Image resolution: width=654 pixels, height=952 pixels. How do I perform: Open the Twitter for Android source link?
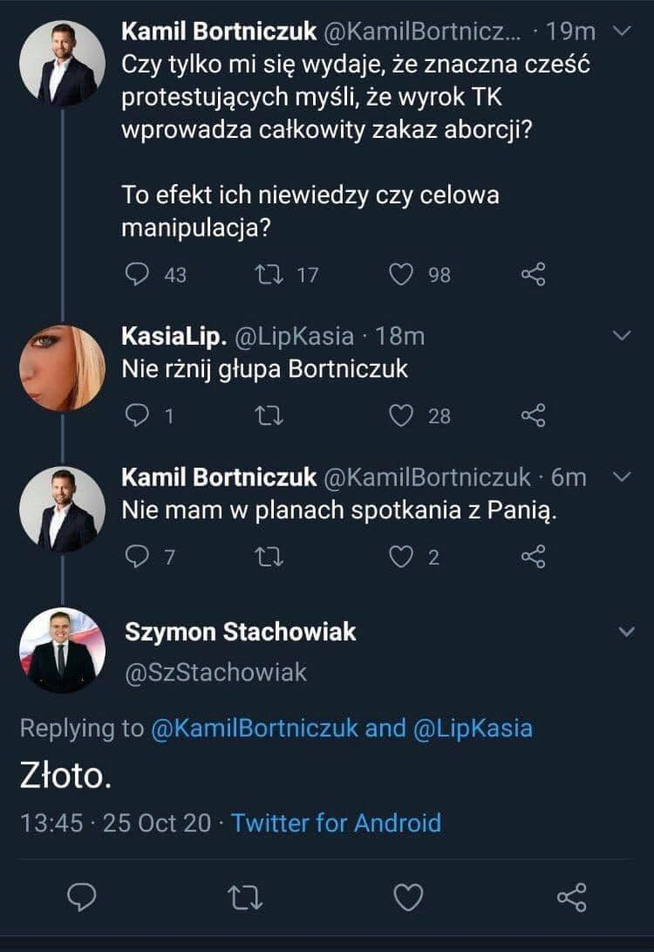[336, 823]
